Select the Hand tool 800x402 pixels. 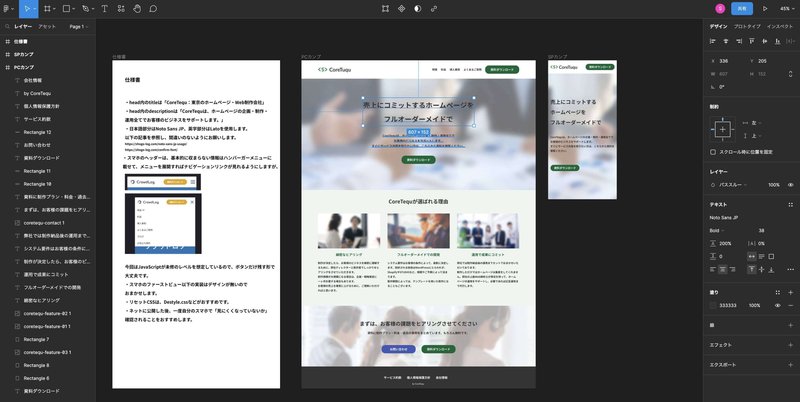click(137, 9)
